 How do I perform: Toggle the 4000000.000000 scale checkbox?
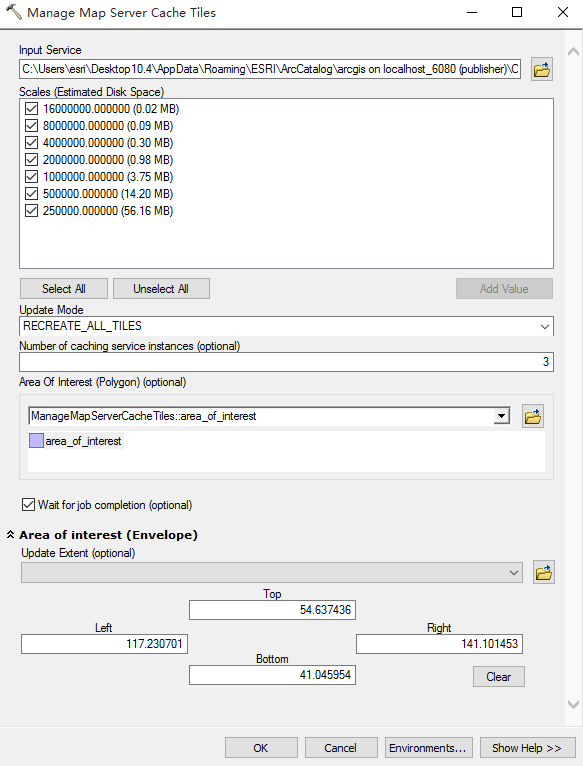pyautogui.click(x=31, y=143)
